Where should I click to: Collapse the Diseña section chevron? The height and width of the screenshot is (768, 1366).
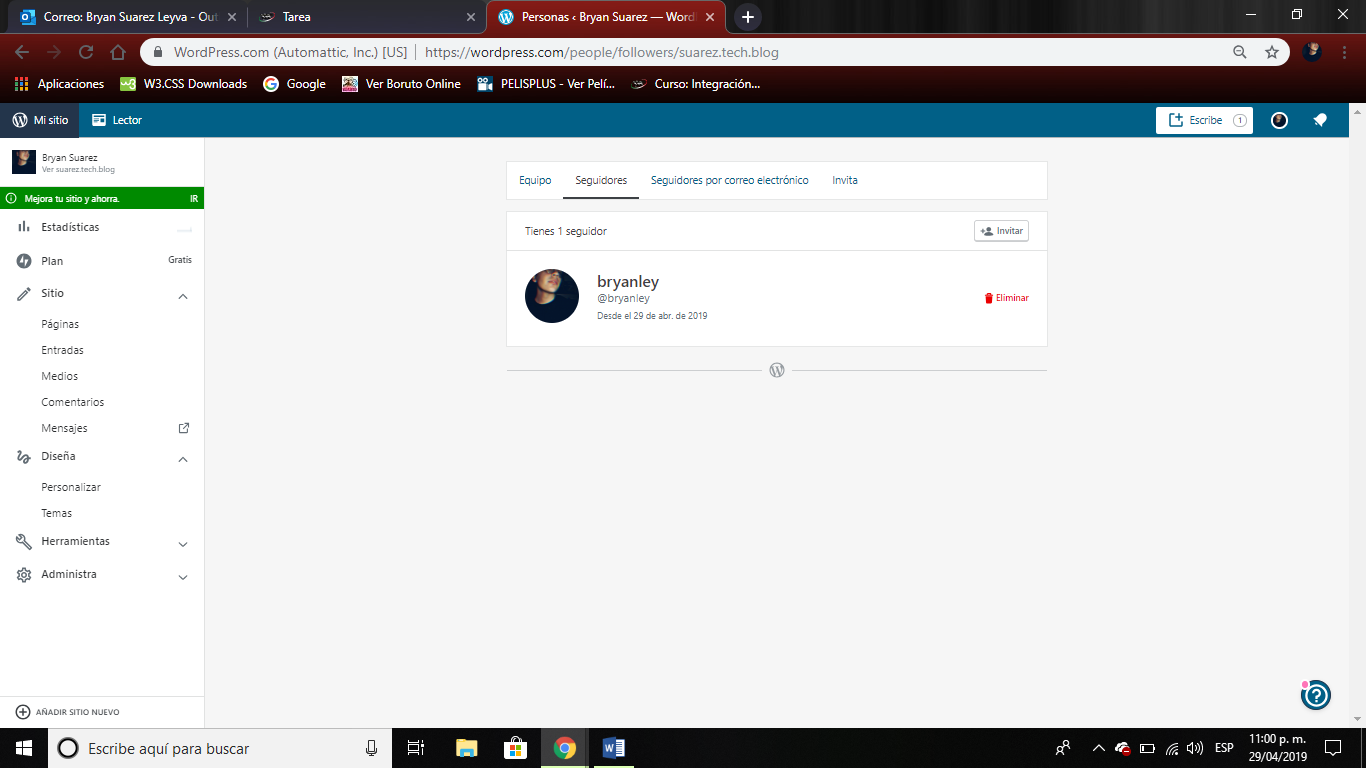pyautogui.click(x=183, y=459)
